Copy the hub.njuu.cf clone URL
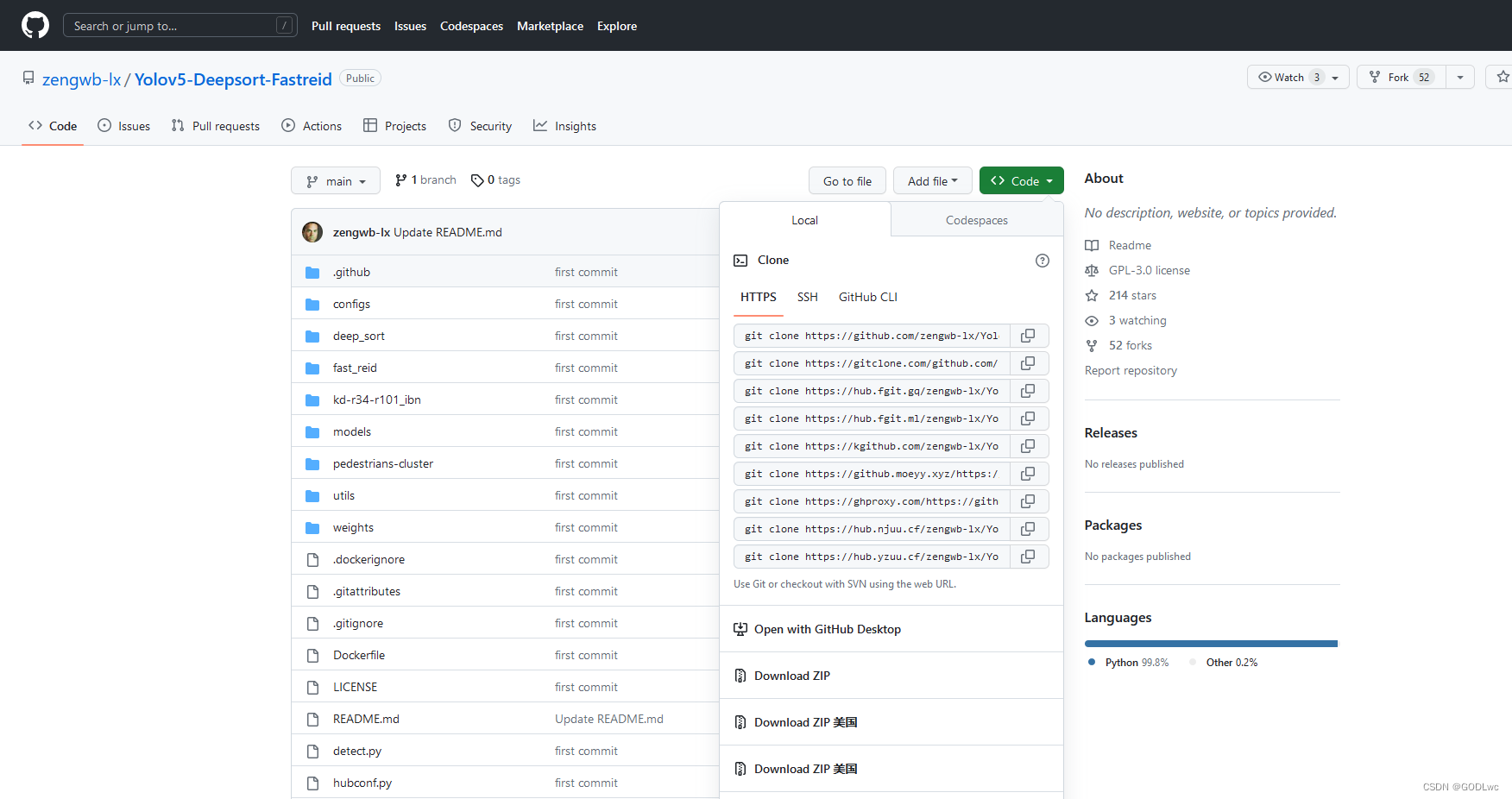Screen dimensions: 1512x799 click(1028, 529)
